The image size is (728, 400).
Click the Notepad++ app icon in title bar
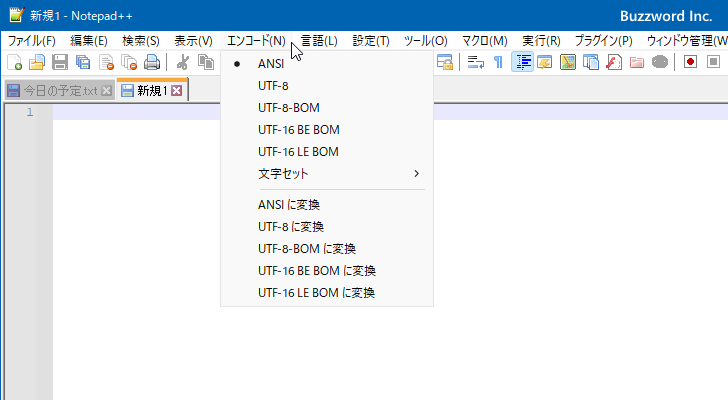pyautogui.click(x=16, y=15)
